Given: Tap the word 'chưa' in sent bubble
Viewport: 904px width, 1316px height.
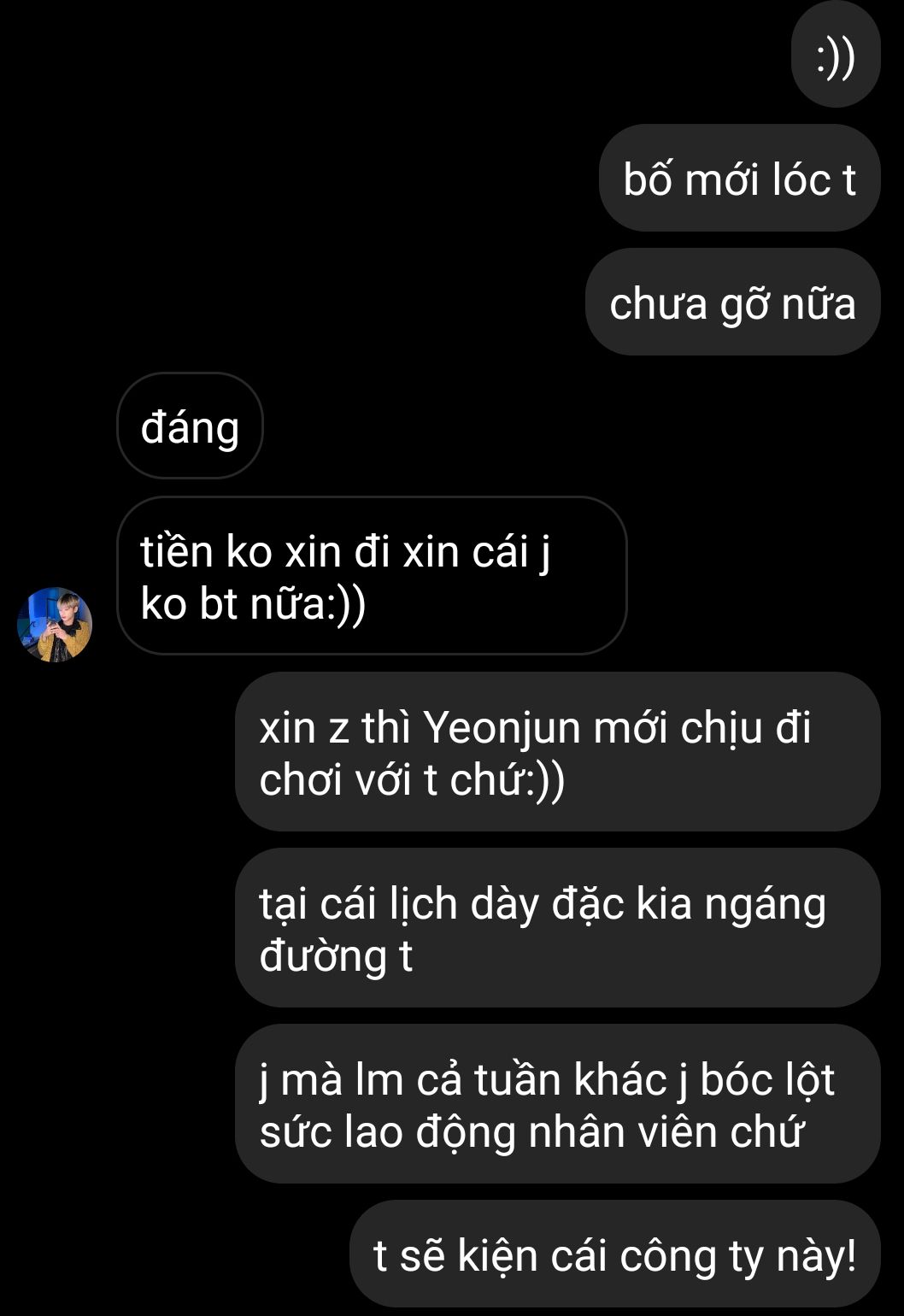Looking at the screenshot, I should click(x=659, y=304).
